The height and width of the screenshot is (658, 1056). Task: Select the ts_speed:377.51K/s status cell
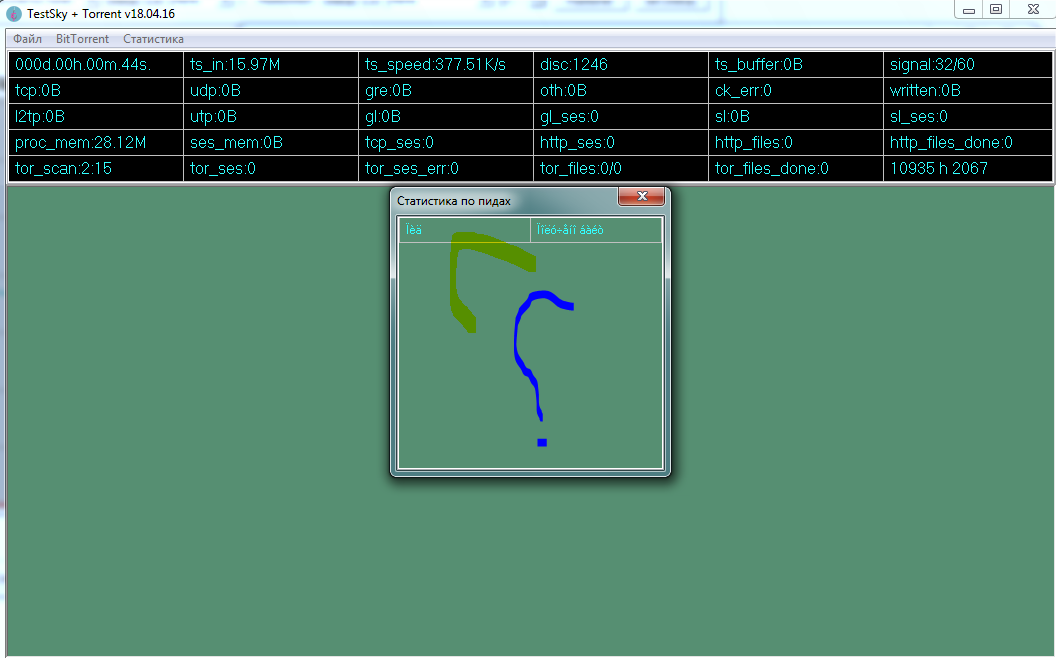click(445, 65)
